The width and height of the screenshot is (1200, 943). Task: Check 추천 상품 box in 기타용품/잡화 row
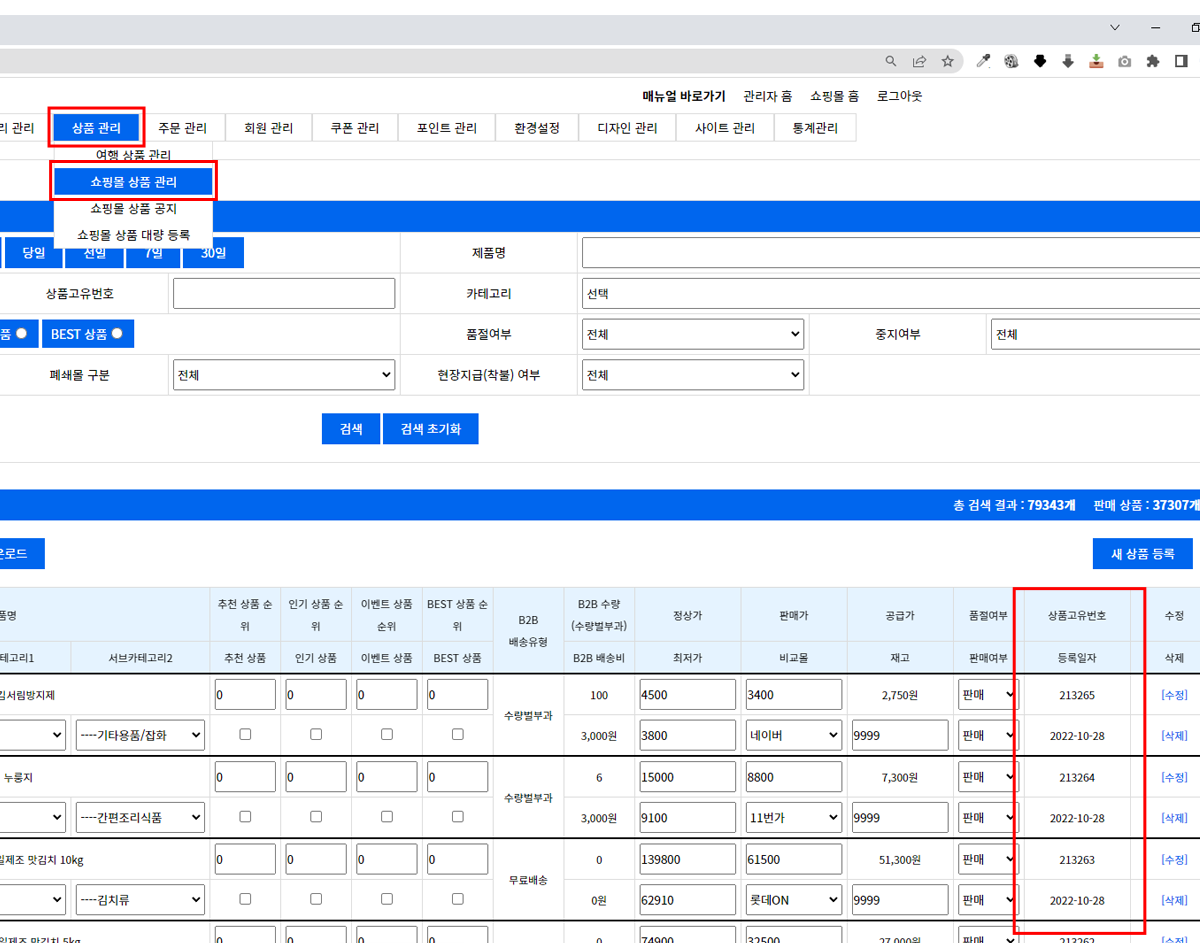click(x=245, y=734)
